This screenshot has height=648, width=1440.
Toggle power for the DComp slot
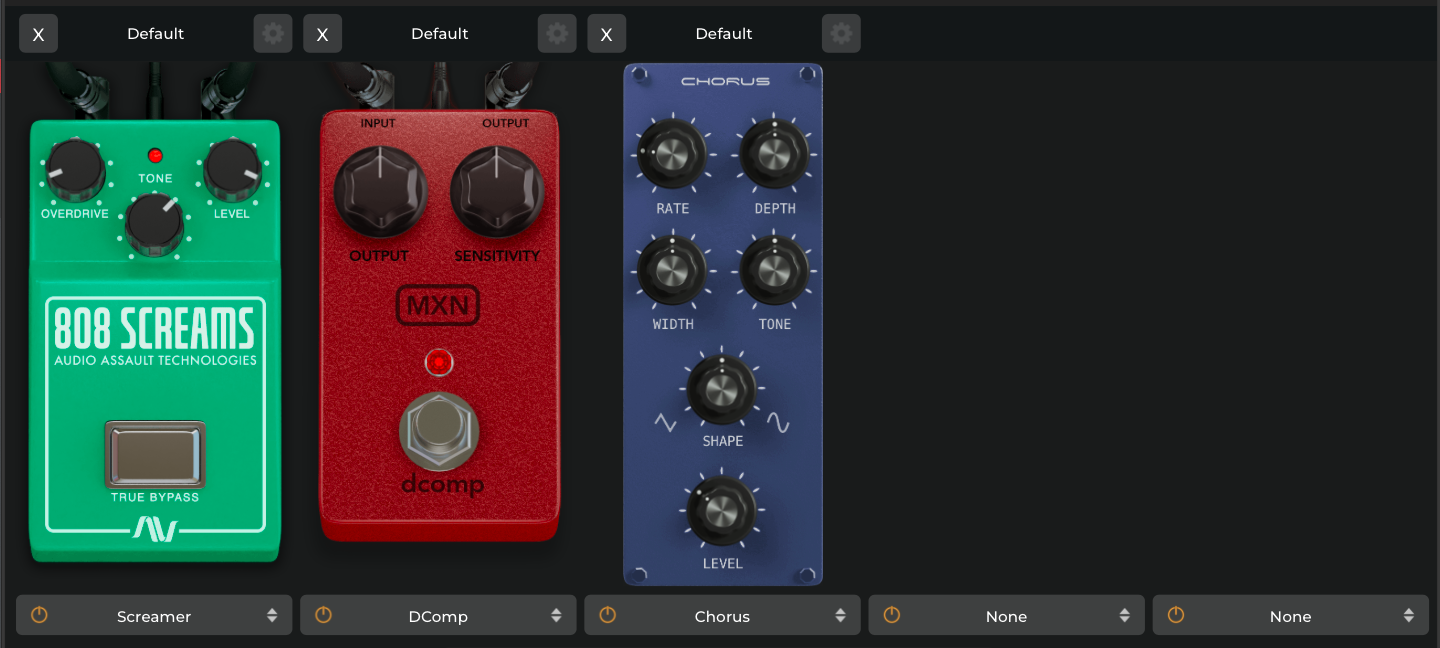coord(323,615)
